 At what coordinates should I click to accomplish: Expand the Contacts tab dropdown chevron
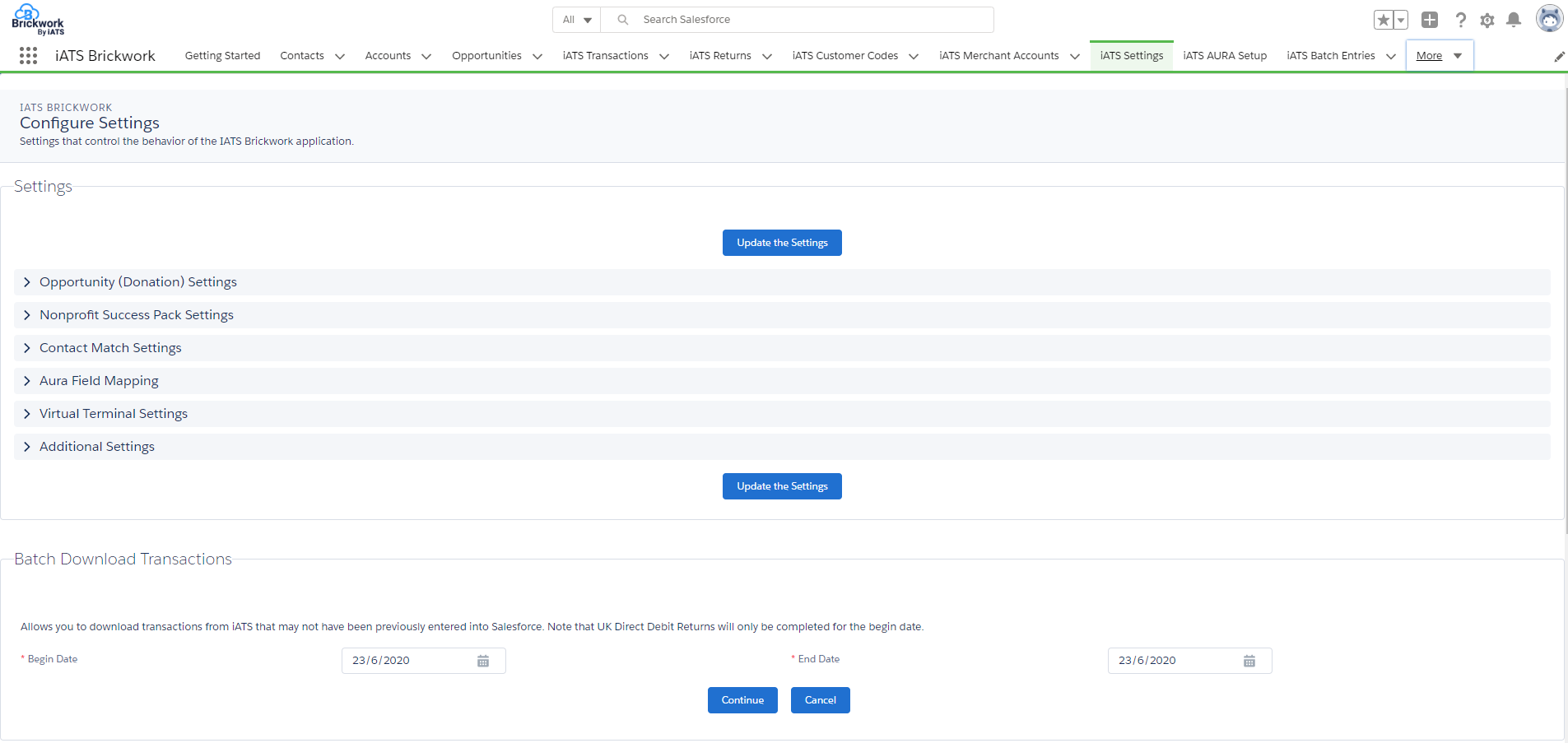340,57
